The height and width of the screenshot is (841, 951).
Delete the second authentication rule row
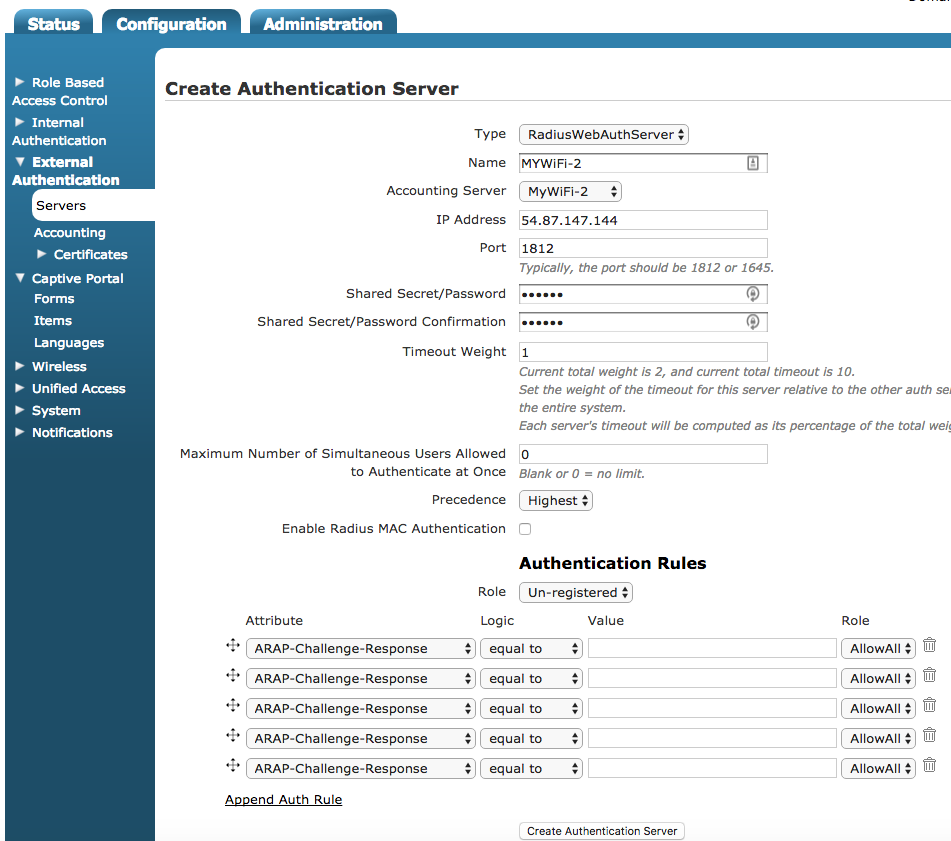click(929, 675)
